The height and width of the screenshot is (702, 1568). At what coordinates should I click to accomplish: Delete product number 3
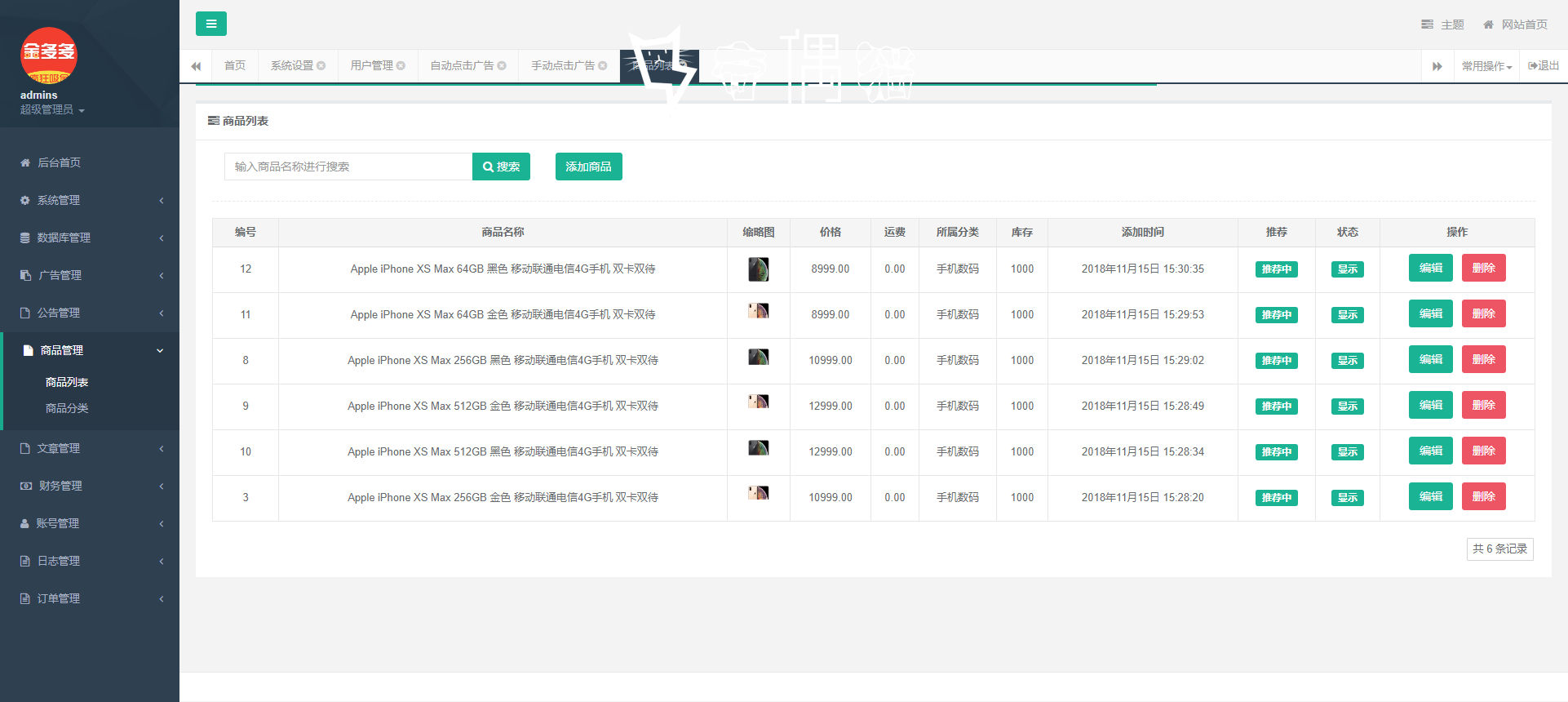coord(1484,496)
